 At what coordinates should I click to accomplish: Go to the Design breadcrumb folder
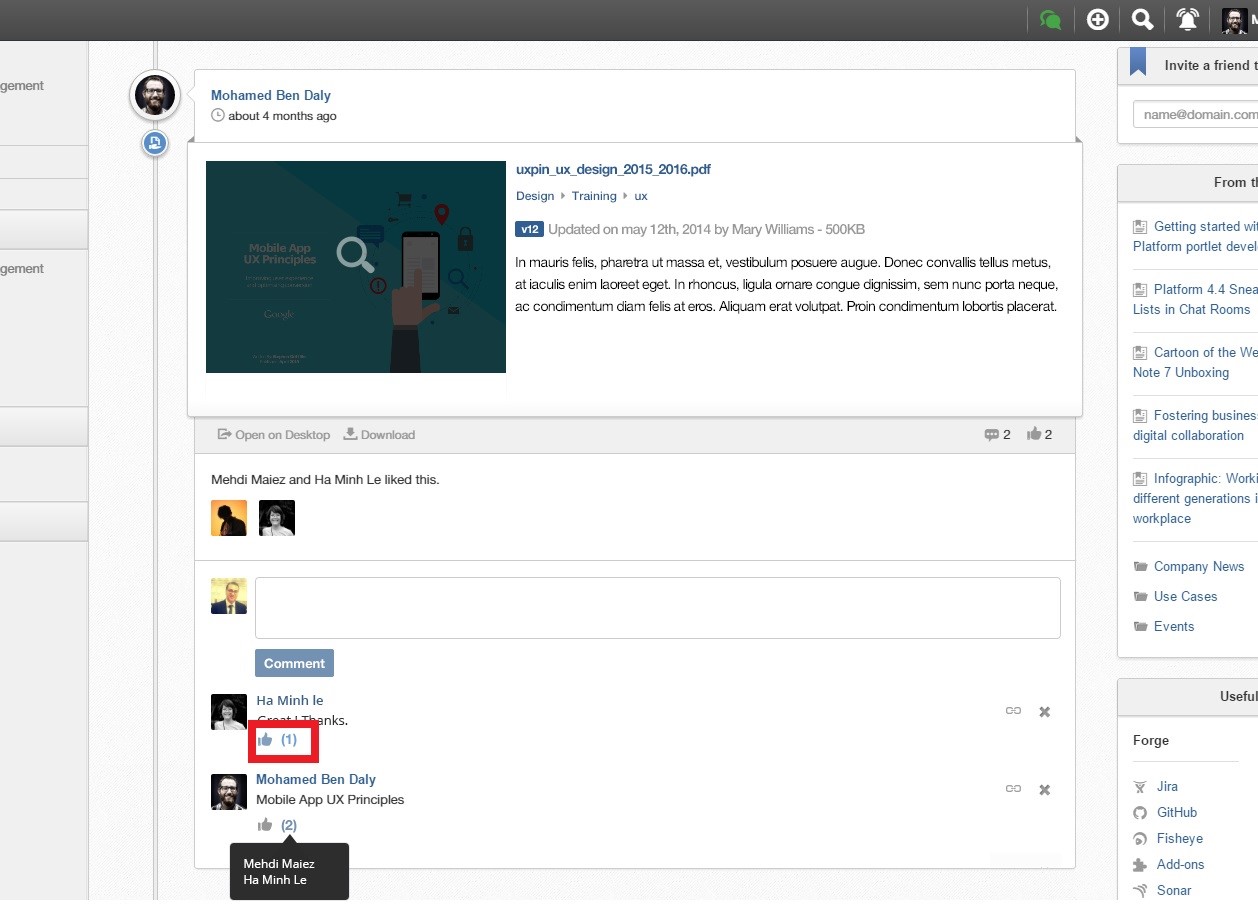click(535, 196)
